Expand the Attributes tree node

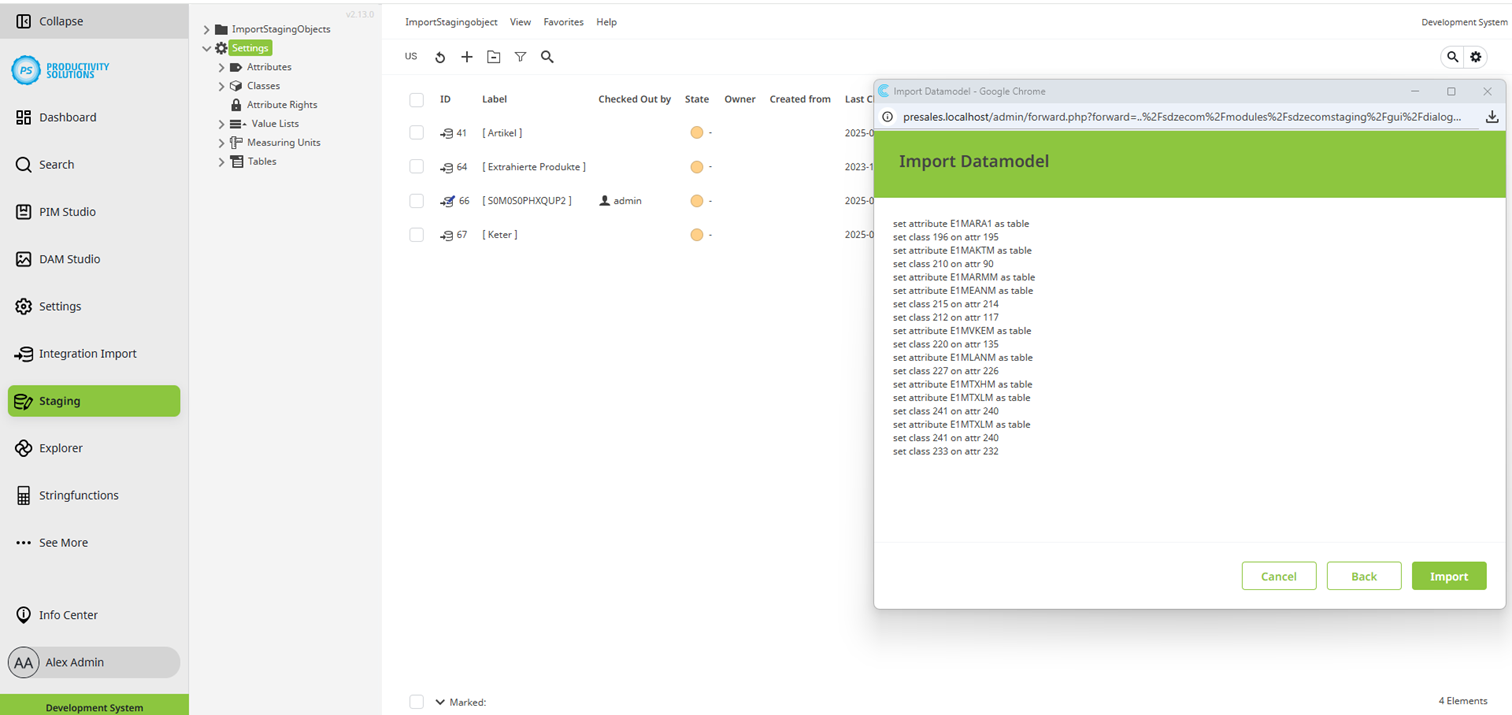pyautogui.click(x=220, y=66)
